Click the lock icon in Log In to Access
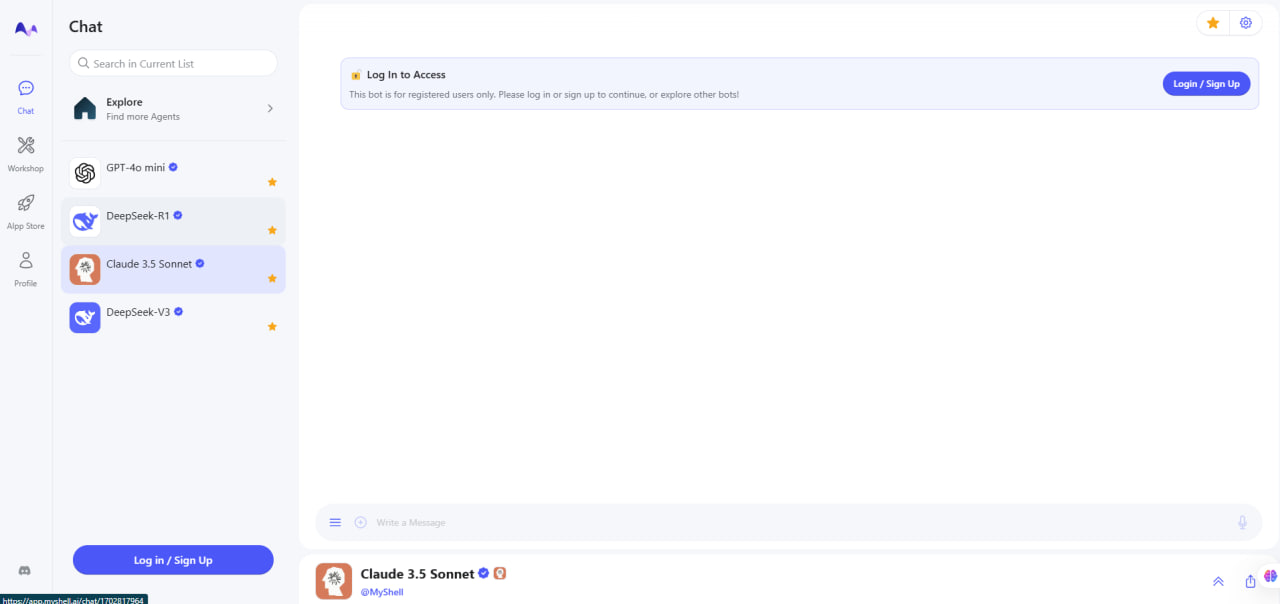The image size is (1280, 604). point(356,75)
